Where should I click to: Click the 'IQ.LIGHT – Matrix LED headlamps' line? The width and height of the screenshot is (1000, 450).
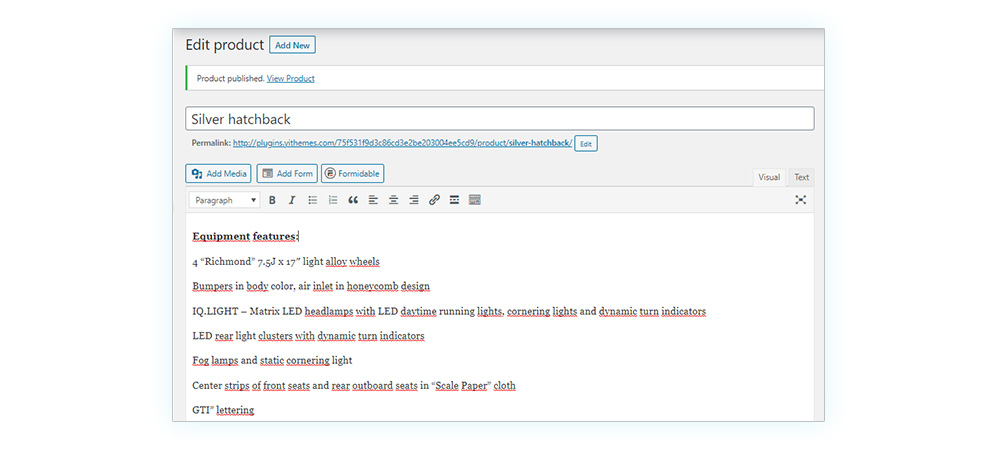click(449, 311)
